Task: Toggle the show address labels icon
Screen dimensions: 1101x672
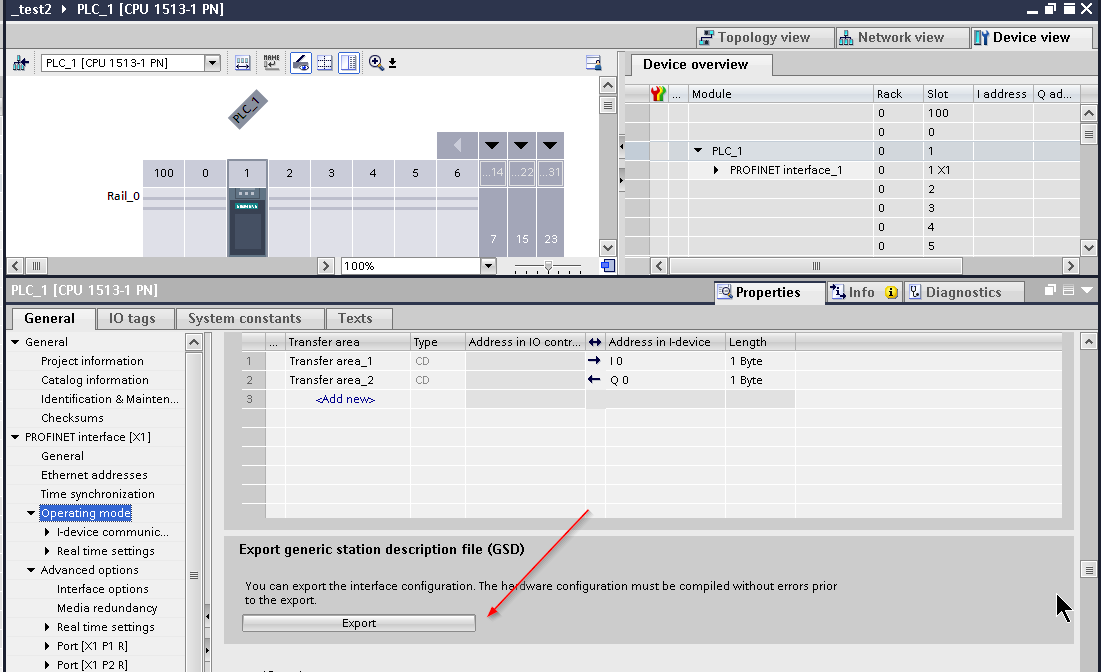Action: [301, 63]
